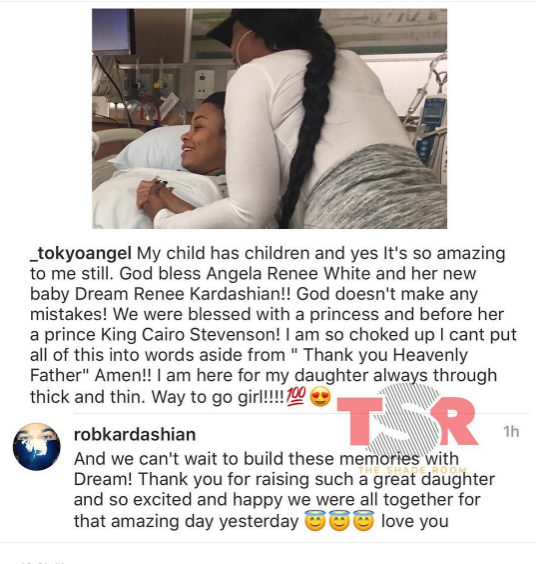Tap robkardashian's circular profile avatar
This screenshot has height=564, width=536.
[x=37, y=447]
